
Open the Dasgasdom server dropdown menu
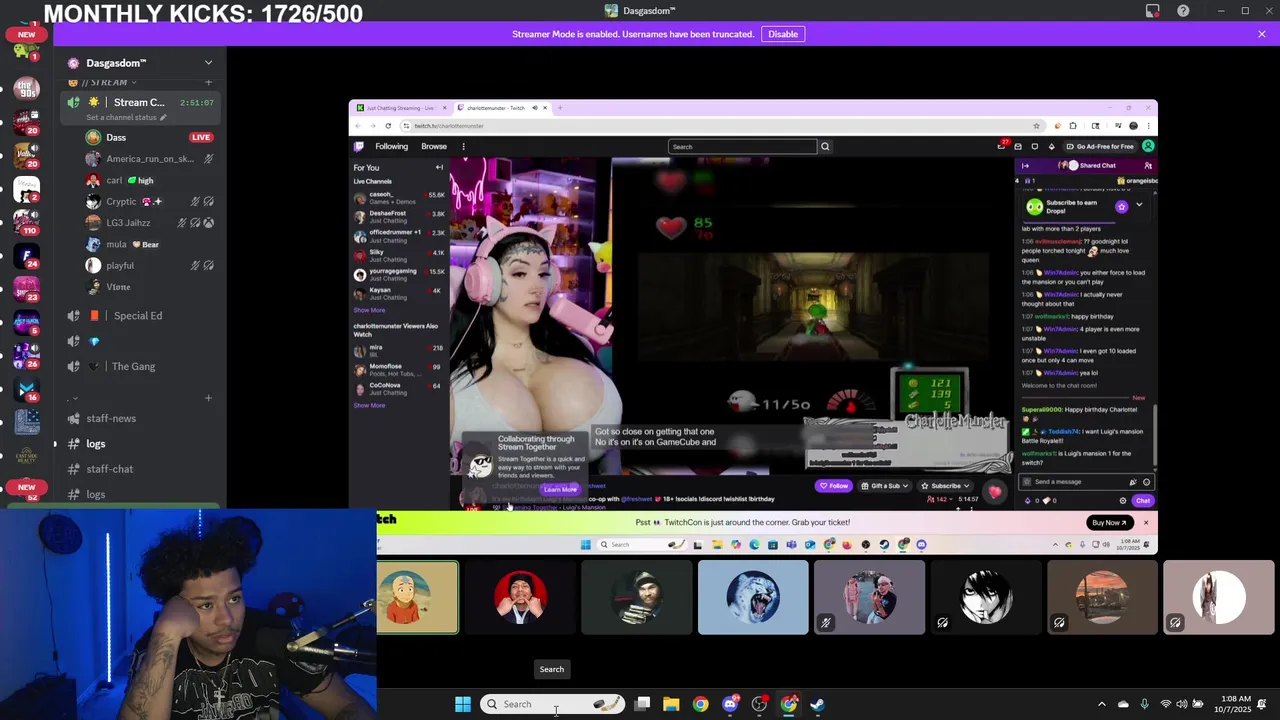pos(208,63)
